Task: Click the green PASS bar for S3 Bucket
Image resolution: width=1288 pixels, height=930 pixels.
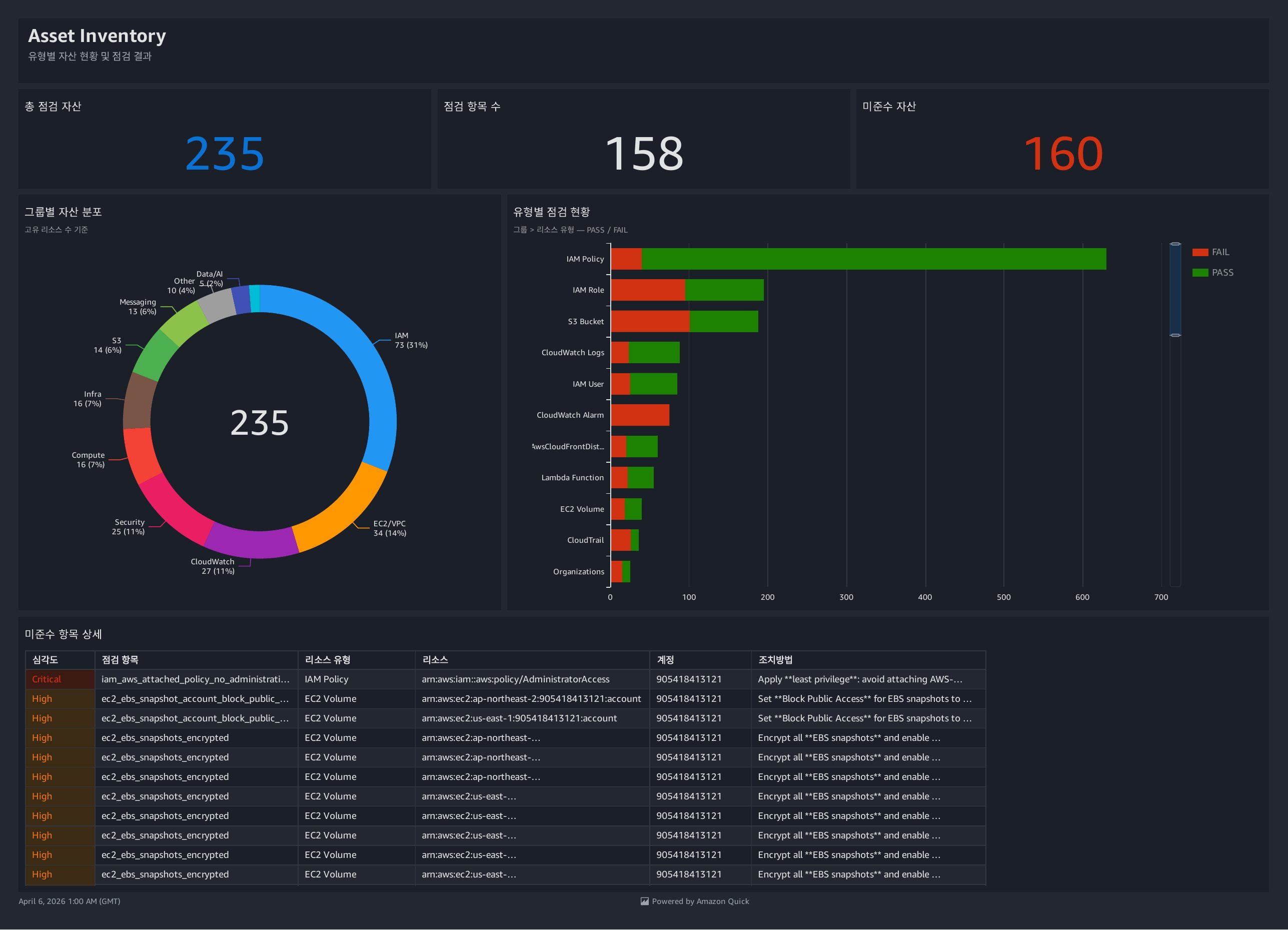Action: click(x=724, y=322)
